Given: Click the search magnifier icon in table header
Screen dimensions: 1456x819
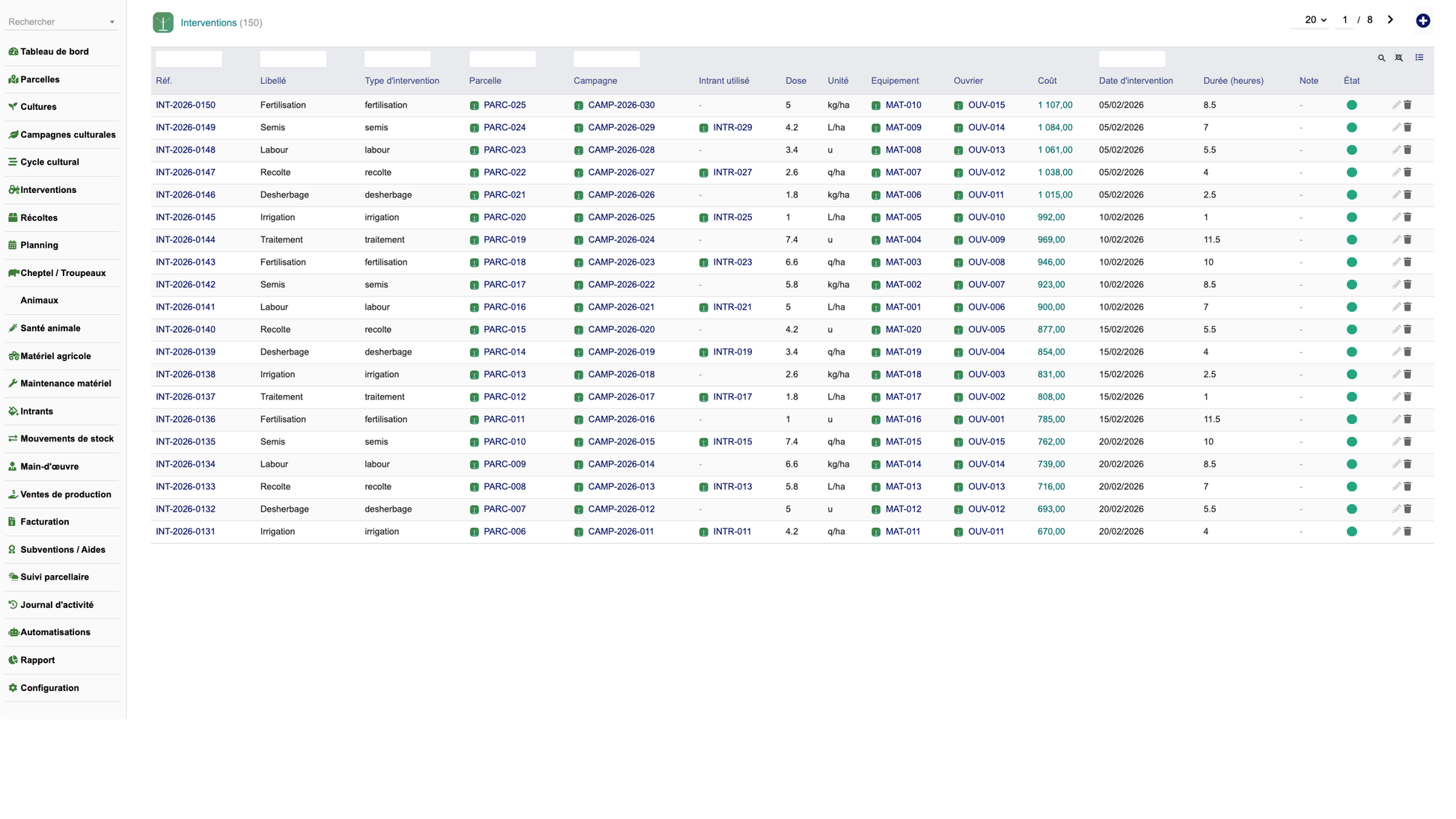Looking at the screenshot, I should click(1381, 58).
